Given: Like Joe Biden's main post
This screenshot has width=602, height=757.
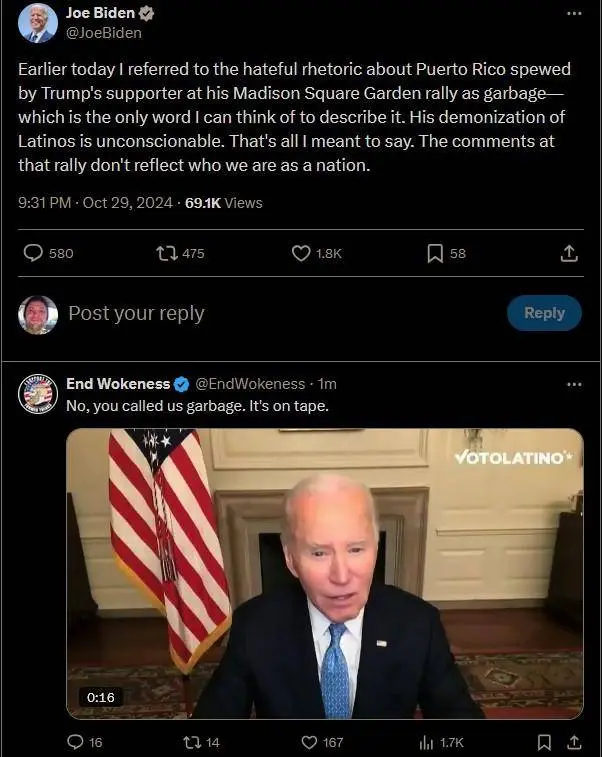Looking at the screenshot, I should 301,253.
